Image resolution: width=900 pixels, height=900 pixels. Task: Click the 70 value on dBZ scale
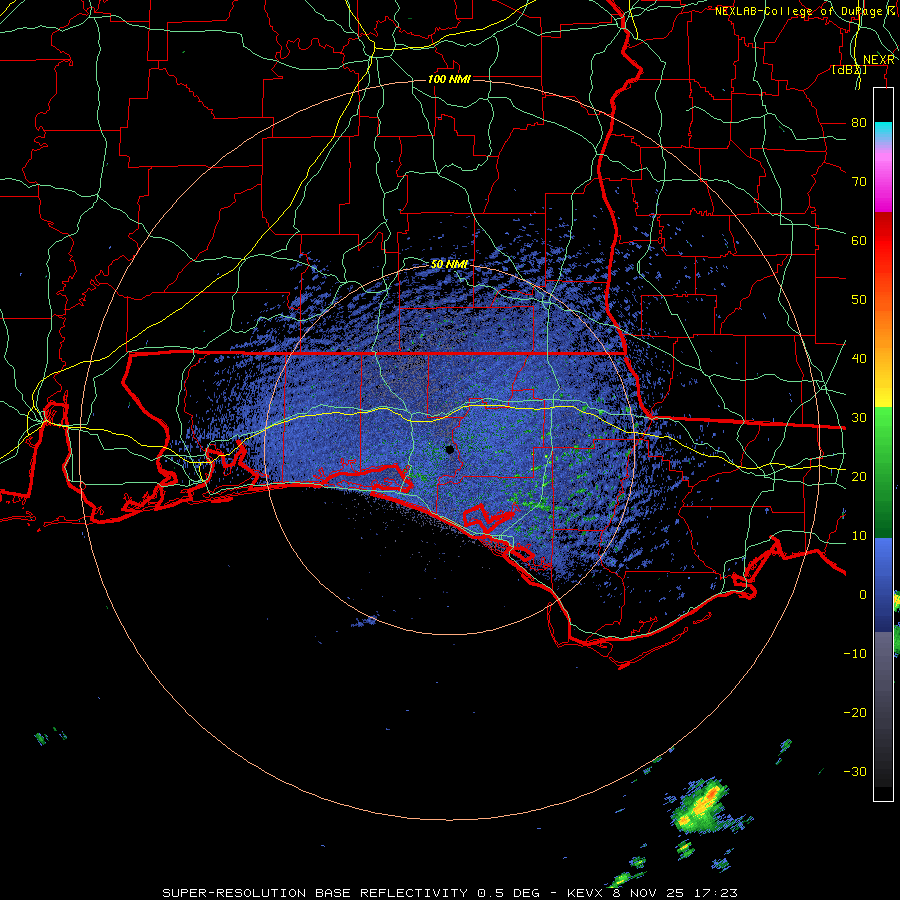859,181
